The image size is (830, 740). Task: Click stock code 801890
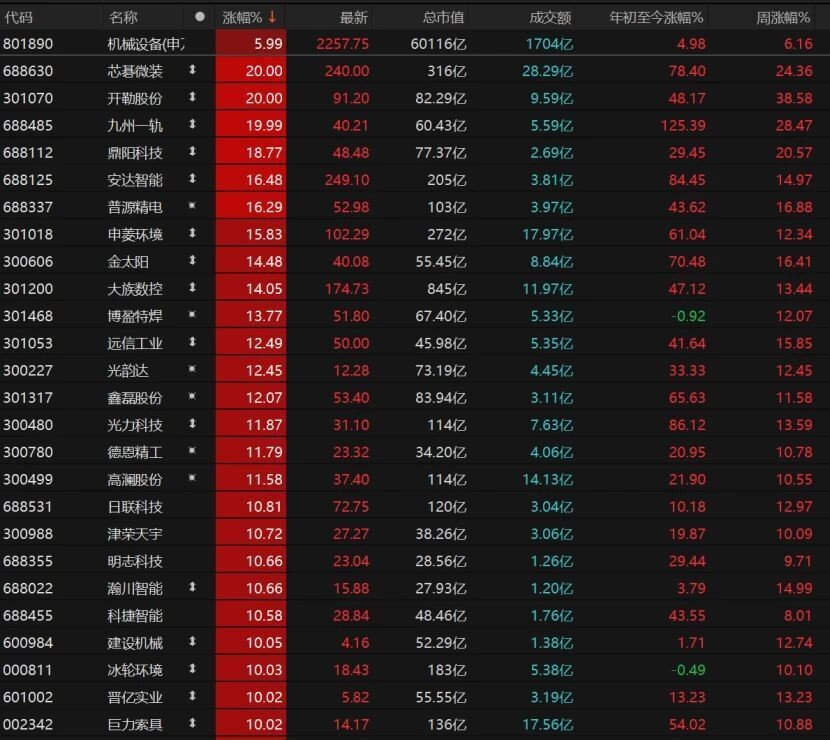tap(28, 44)
